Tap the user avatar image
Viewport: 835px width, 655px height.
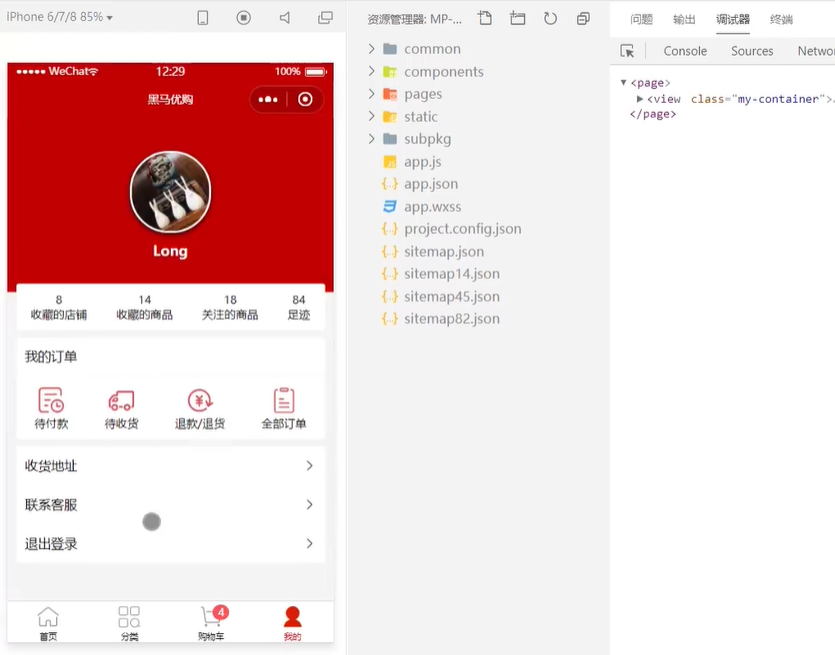(x=170, y=192)
